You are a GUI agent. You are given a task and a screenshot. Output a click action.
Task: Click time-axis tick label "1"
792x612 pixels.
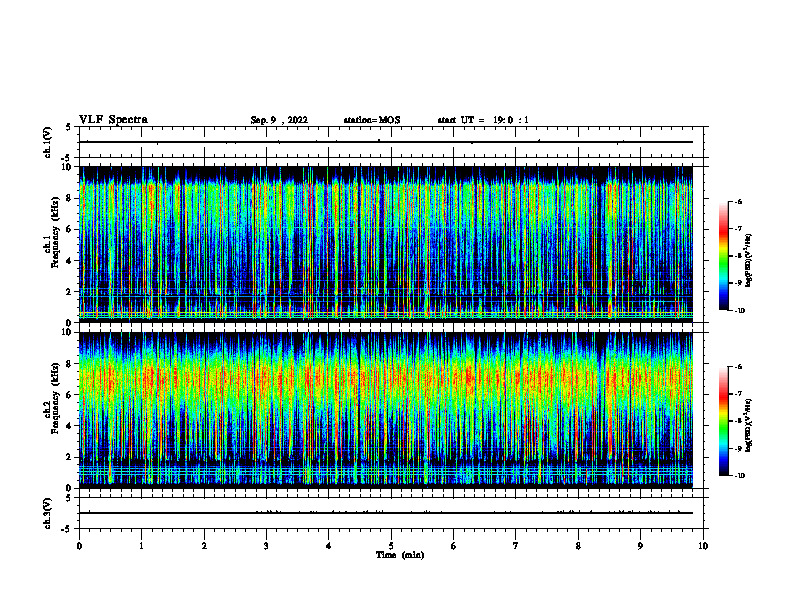(x=141, y=546)
